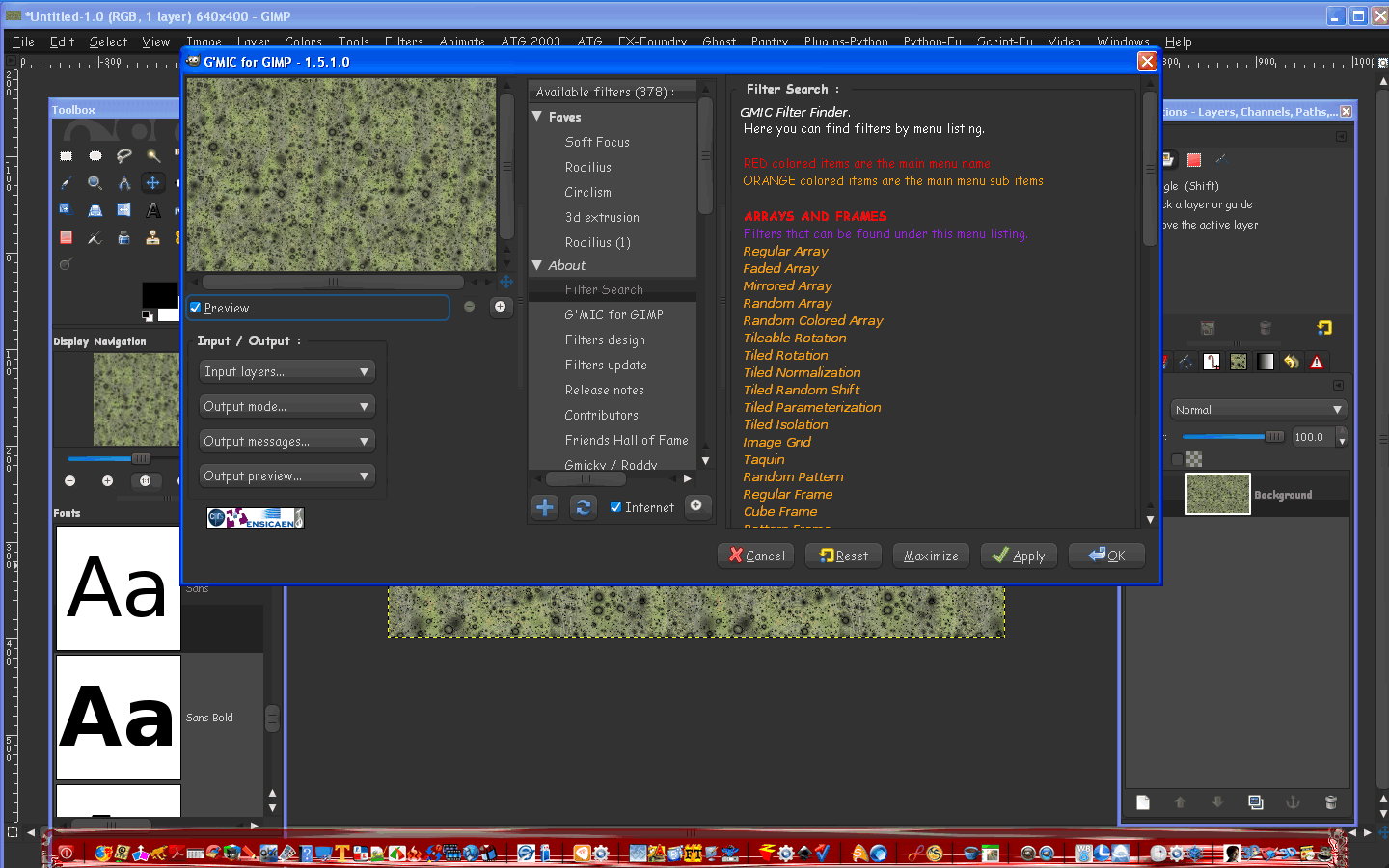Select the Rectangle Select tool in Toolbox

point(66,155)
